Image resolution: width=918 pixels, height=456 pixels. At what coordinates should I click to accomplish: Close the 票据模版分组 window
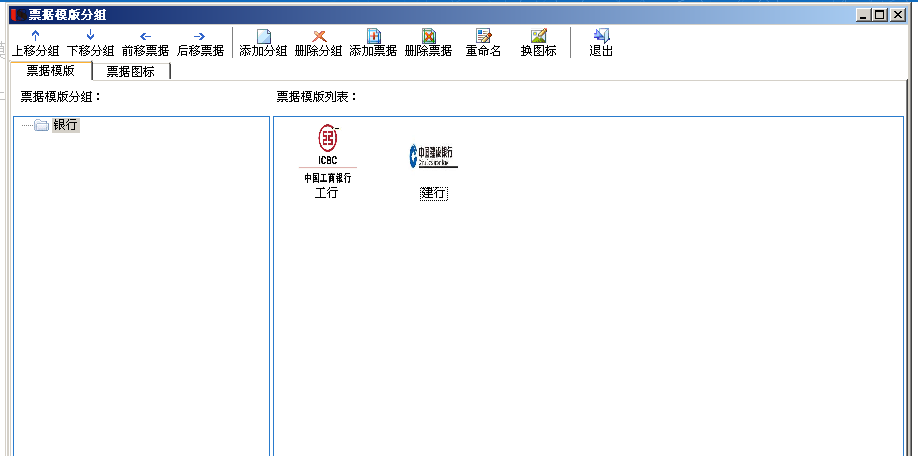(x=898, y=16)
